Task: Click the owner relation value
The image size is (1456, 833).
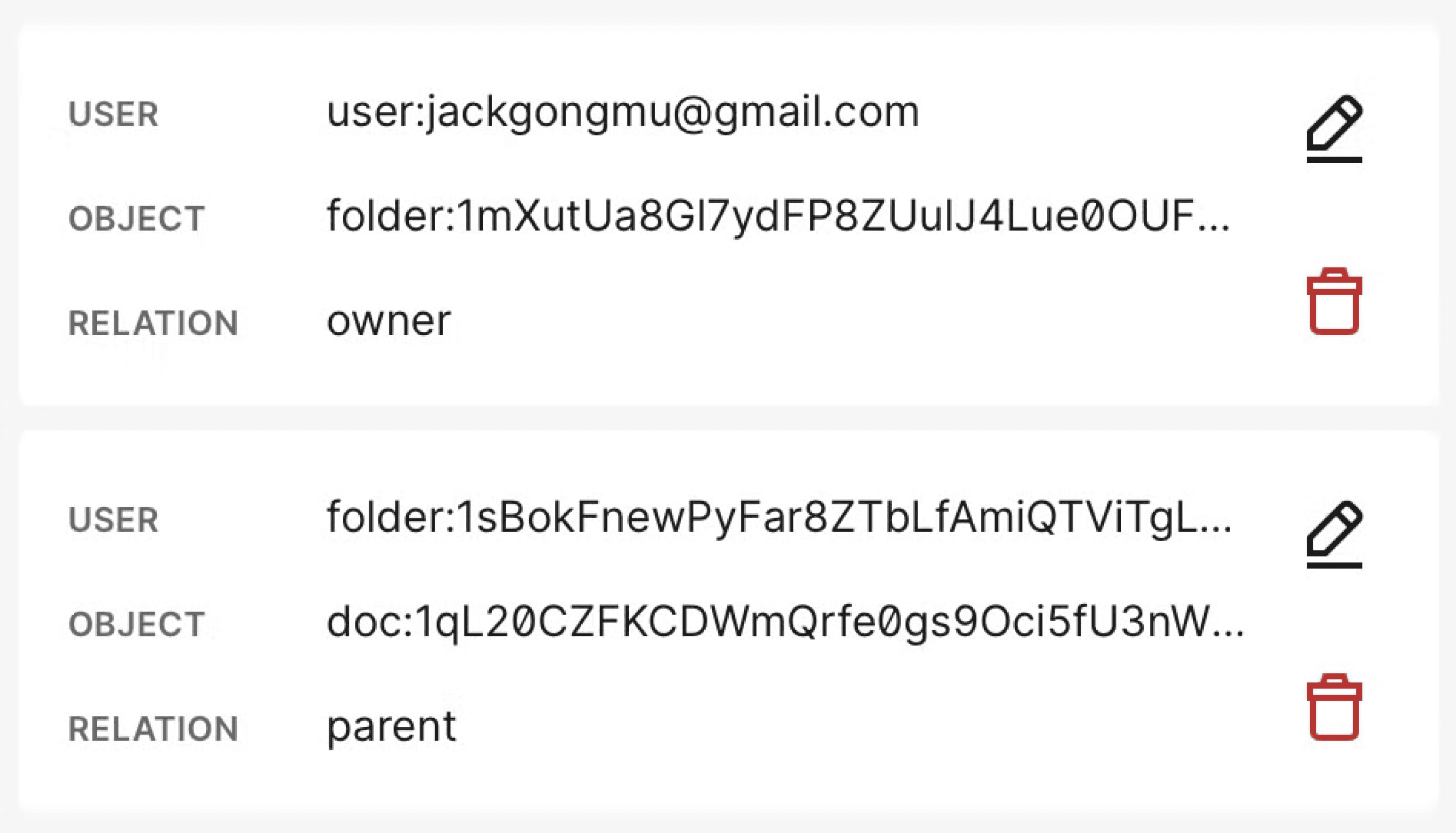Action: coord(388,321)
